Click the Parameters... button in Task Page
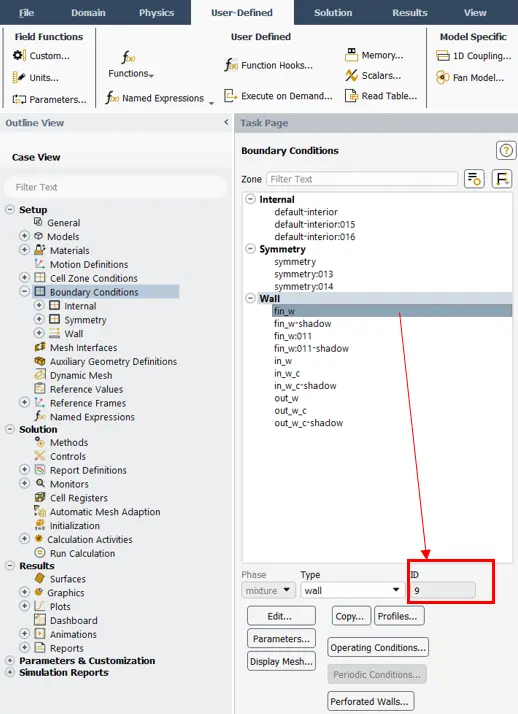The image size is (518, 714). coord(281,638)
